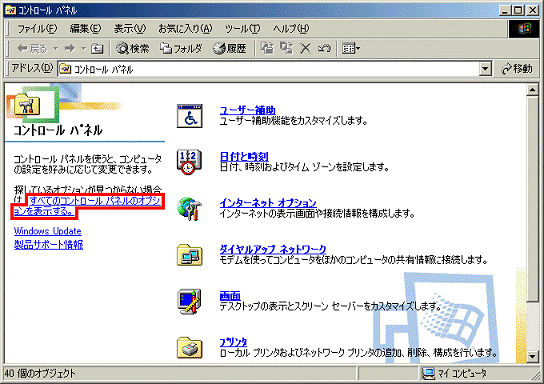Click the Undo toolbar icon
The width and height of the screenshot is (544, 384).
tap(324, 48)
